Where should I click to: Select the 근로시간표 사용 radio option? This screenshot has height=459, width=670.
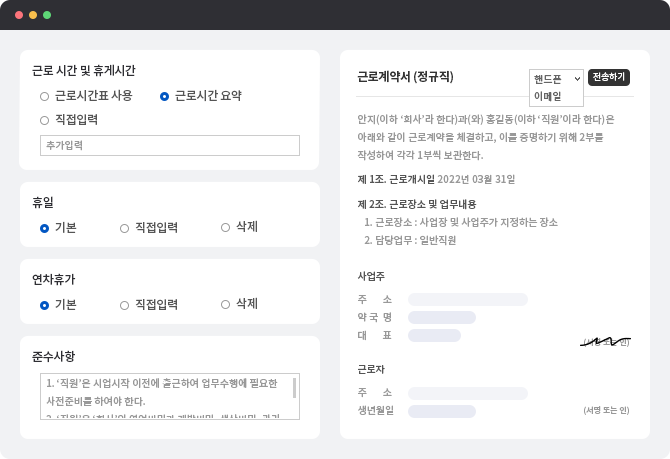(x=45, y=96)
